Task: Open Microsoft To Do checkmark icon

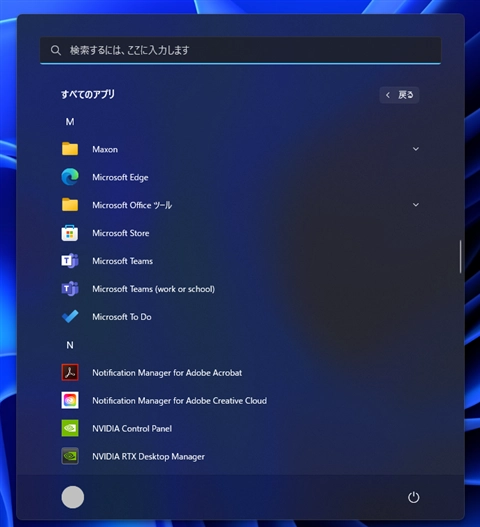Action: point(70,316)
